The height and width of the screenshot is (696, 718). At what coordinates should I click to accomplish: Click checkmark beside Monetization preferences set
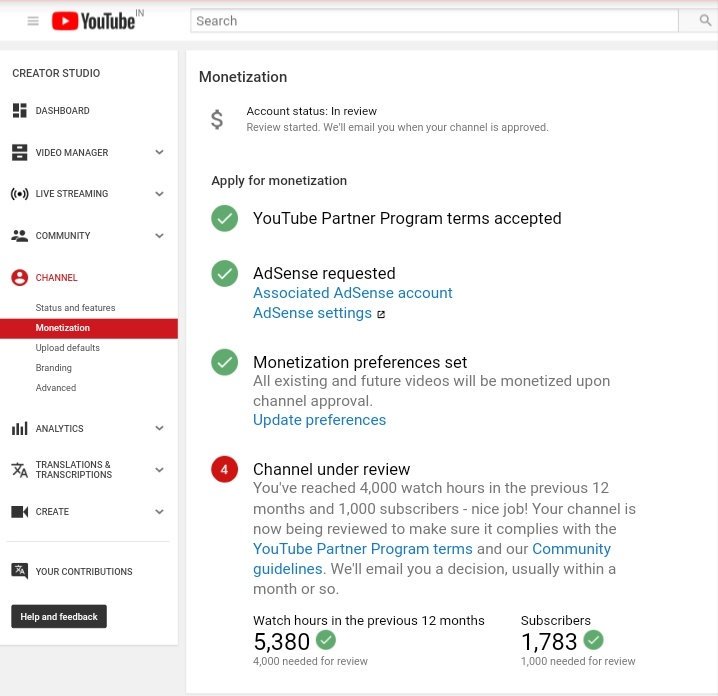224,362
